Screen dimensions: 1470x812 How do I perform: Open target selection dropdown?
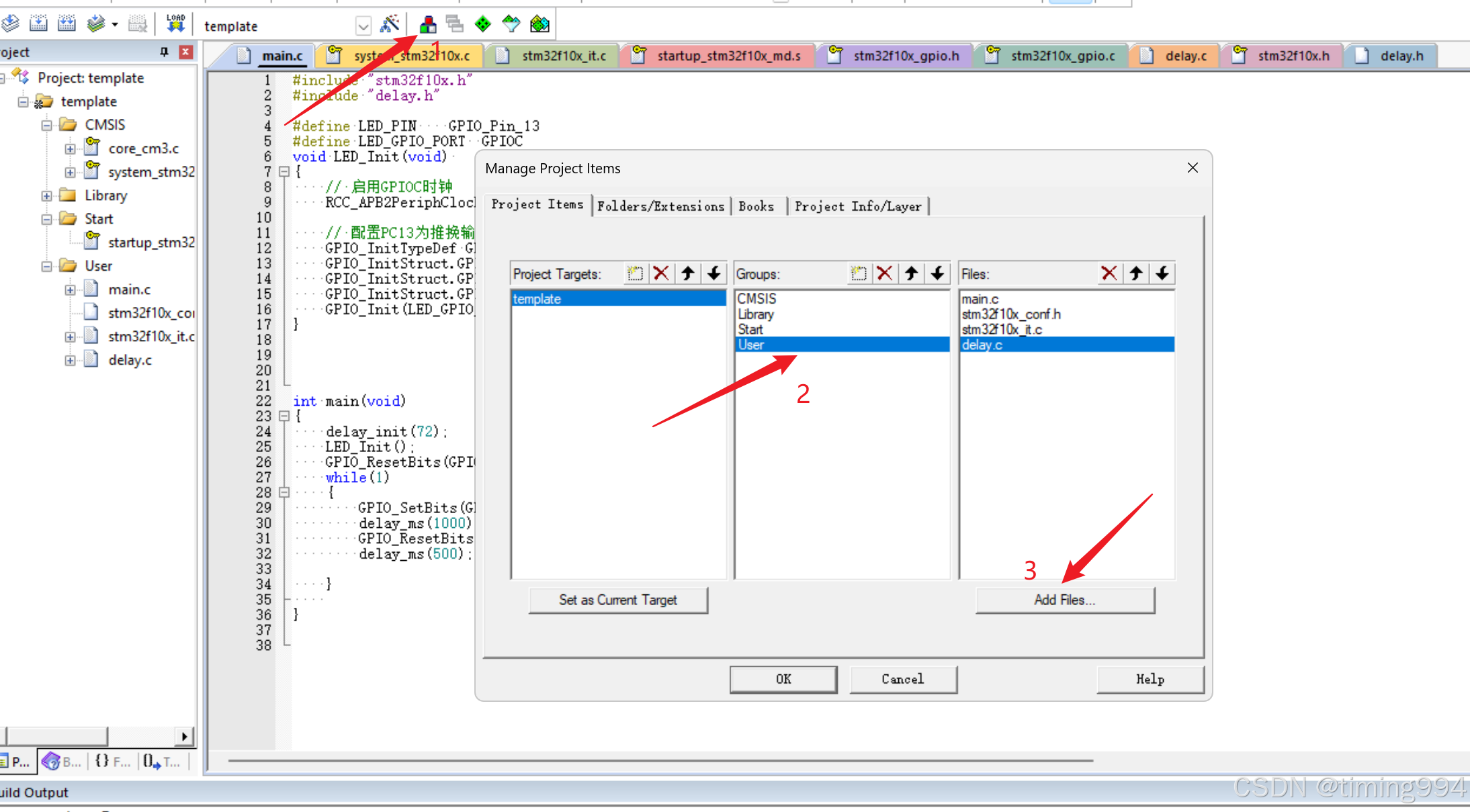[363, 26]
